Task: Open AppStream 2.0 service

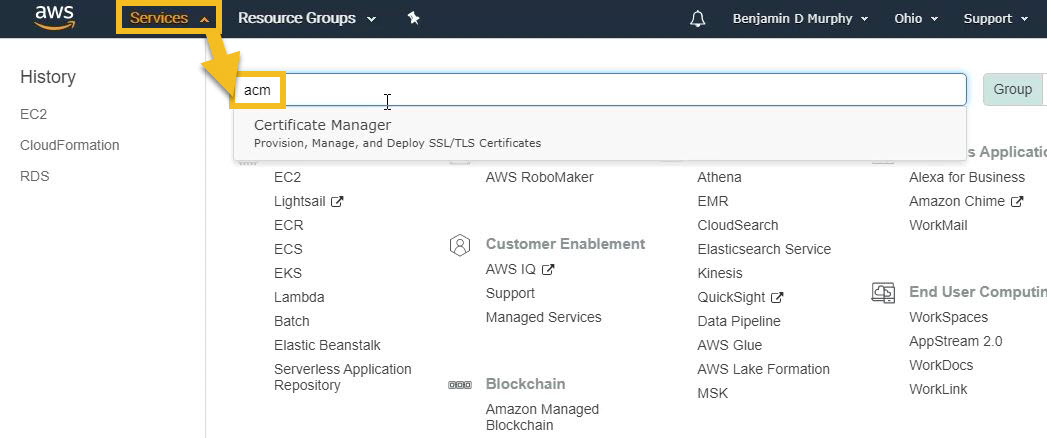Action: coord(956,341)
